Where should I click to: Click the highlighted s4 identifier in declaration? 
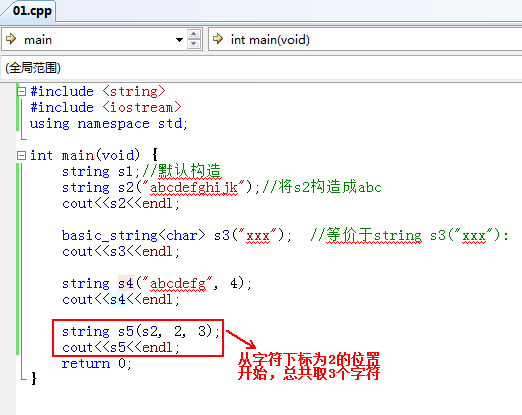(x=126, y=284)
